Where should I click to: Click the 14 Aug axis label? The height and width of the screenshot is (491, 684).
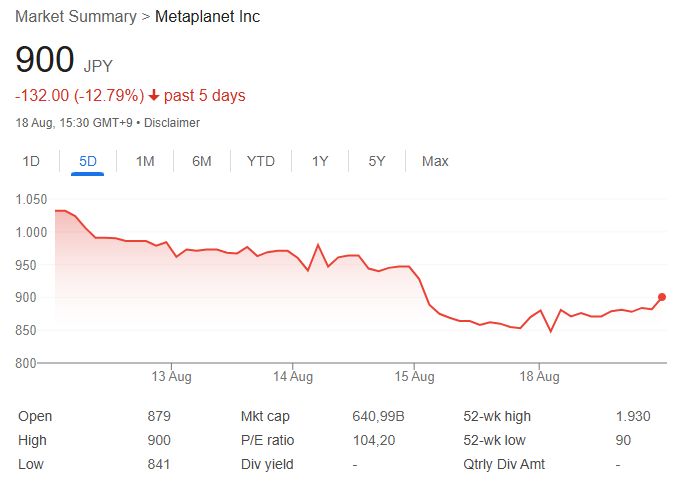[x=292, y=377]
